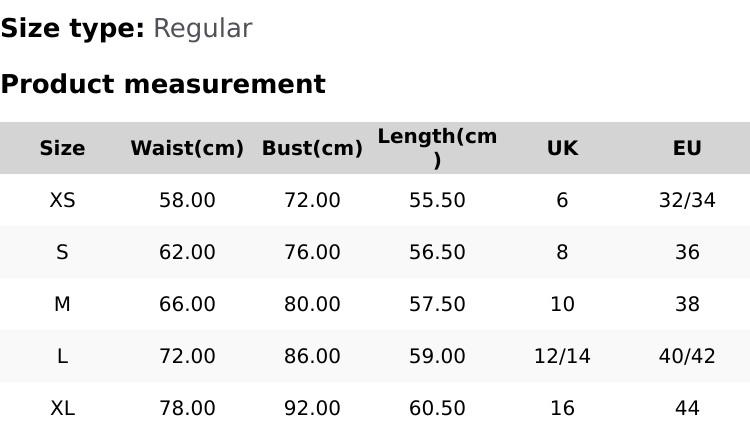Click the EU size 44 cell
Viewport: 750px width, 434px height.
coord(687,408)
